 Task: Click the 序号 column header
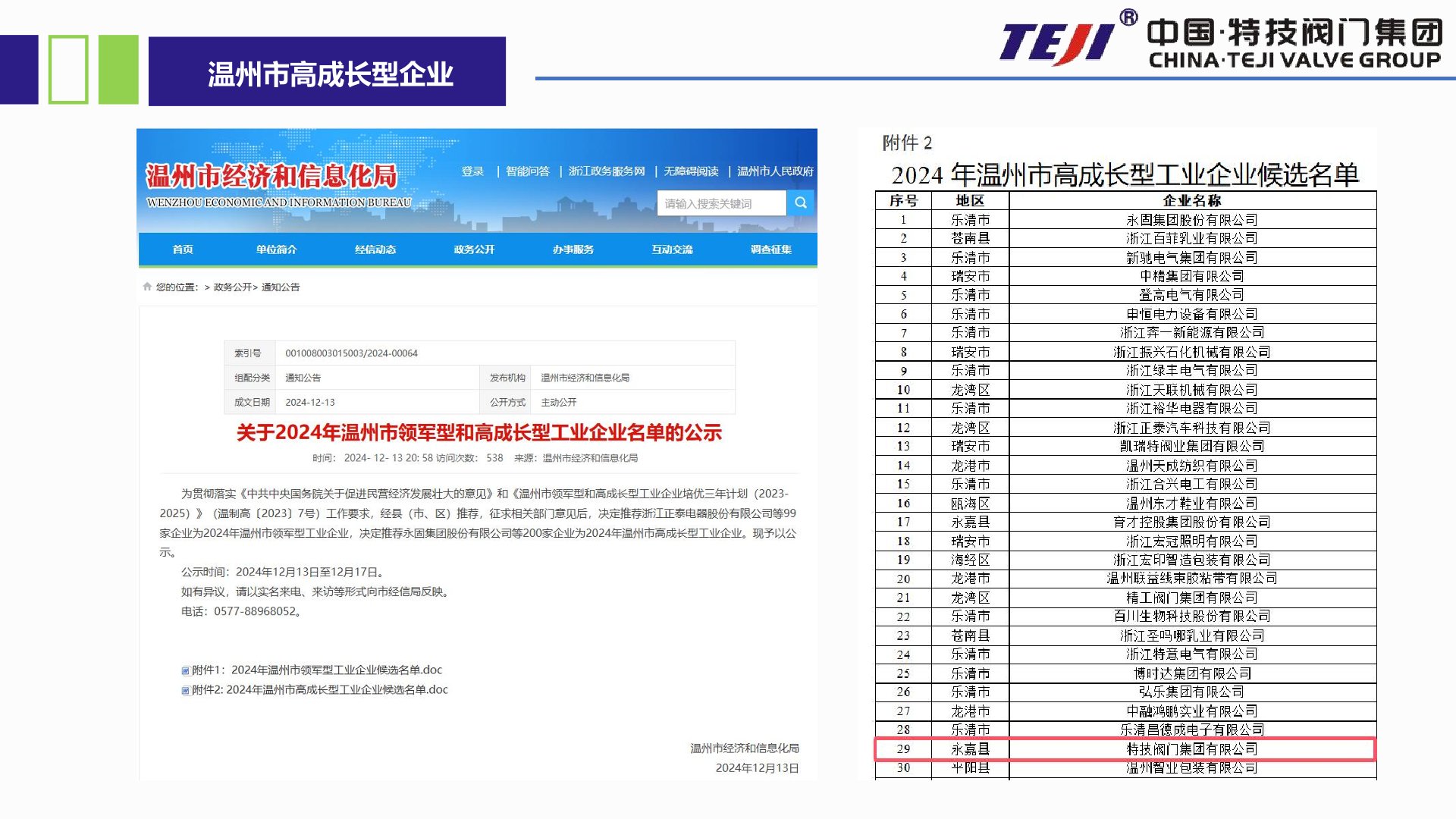click(x=903, y=201)
